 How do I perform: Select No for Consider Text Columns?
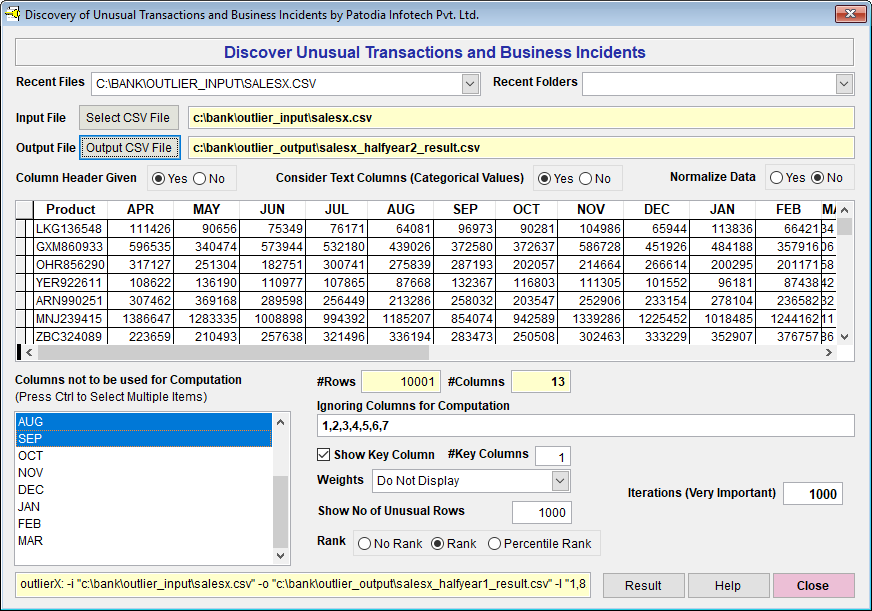[x=586, y=179]
